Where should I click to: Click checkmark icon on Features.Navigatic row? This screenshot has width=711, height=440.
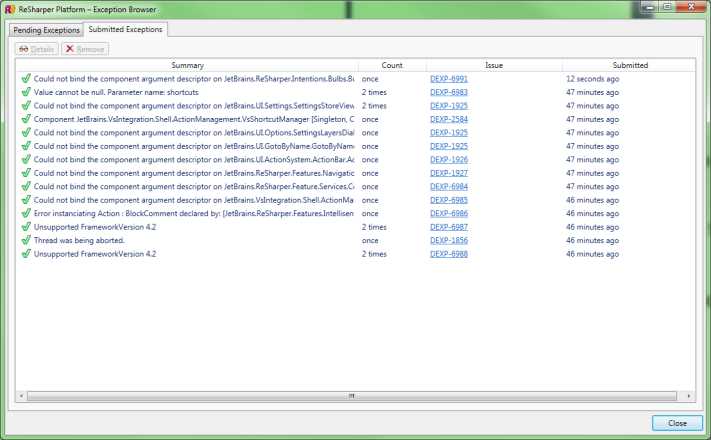point(26,172)
